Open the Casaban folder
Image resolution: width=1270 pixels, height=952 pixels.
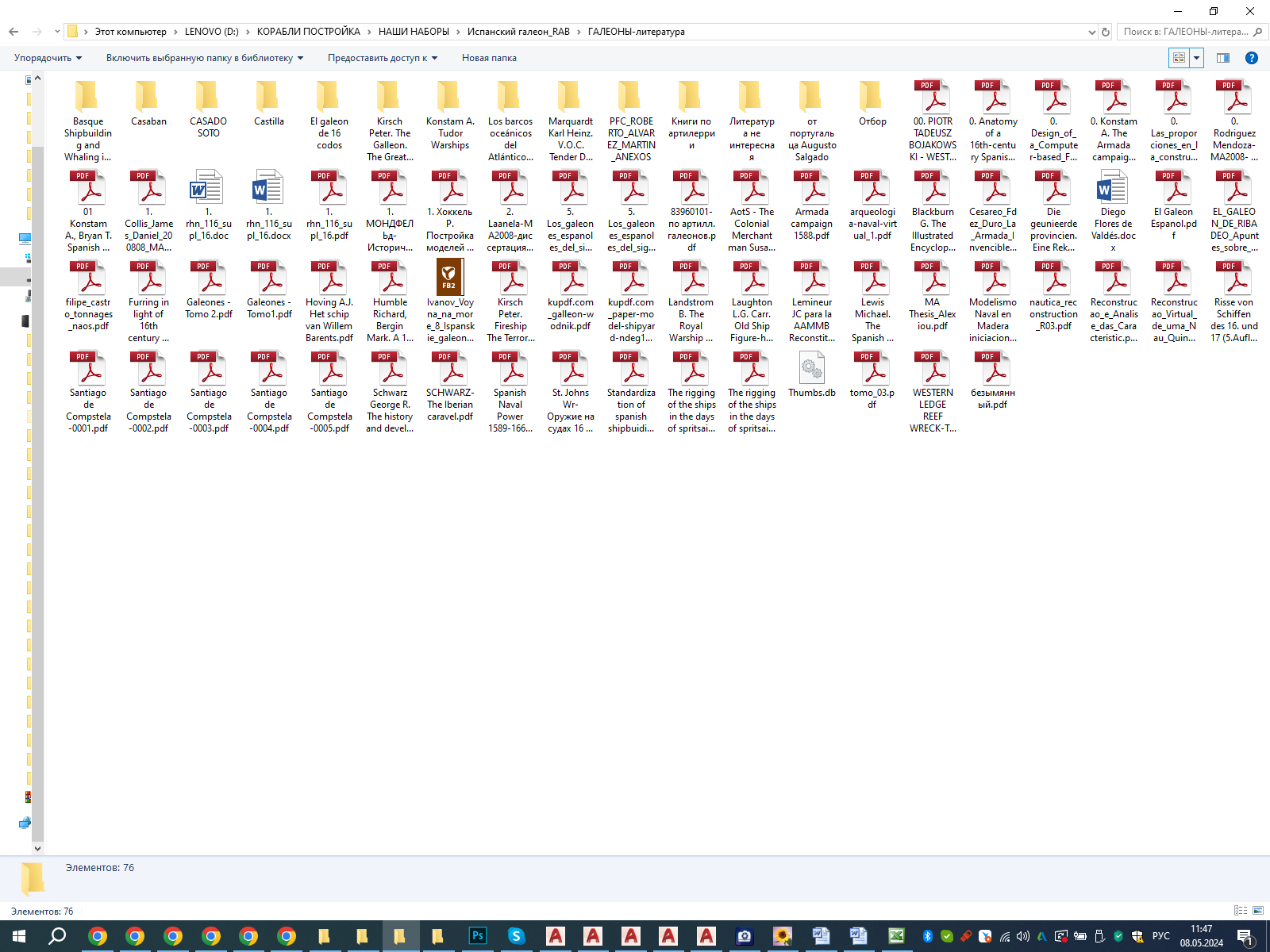tap(148, 103)
